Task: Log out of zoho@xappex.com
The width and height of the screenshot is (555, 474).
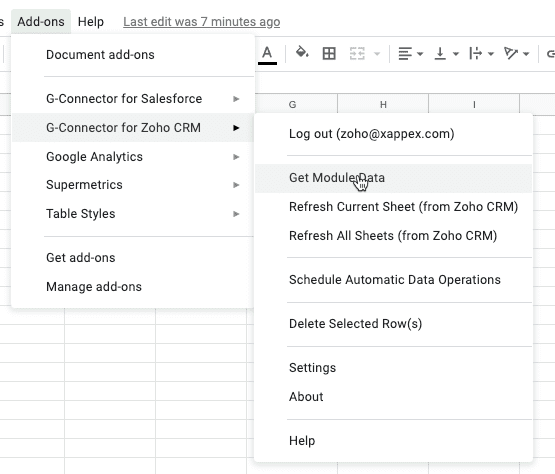Action: pyautogui.click(x=394, y=134)
